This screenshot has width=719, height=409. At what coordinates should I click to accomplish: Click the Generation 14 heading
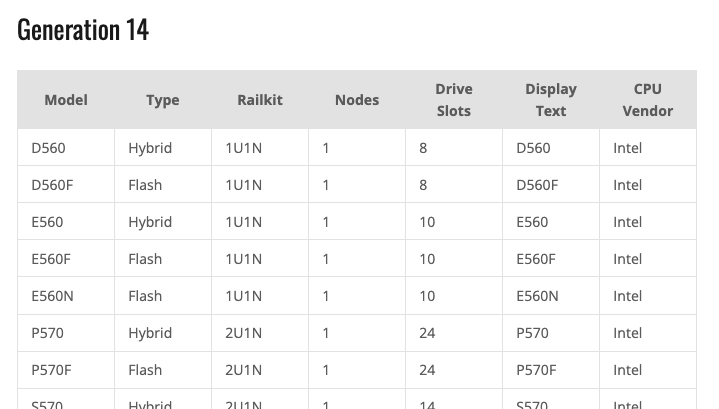coord(83,30)
